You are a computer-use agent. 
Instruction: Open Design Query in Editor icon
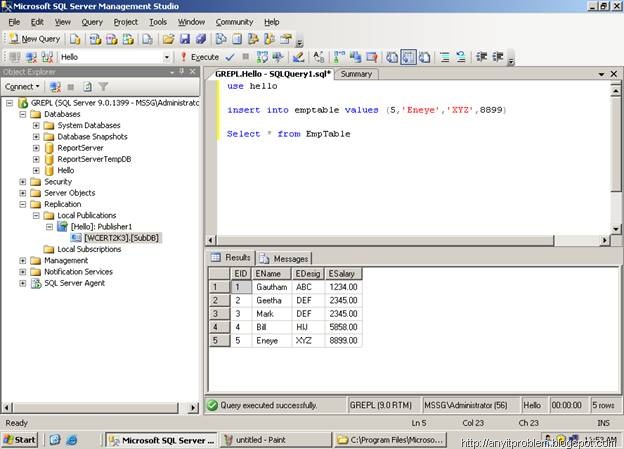[x=298, y=57]
